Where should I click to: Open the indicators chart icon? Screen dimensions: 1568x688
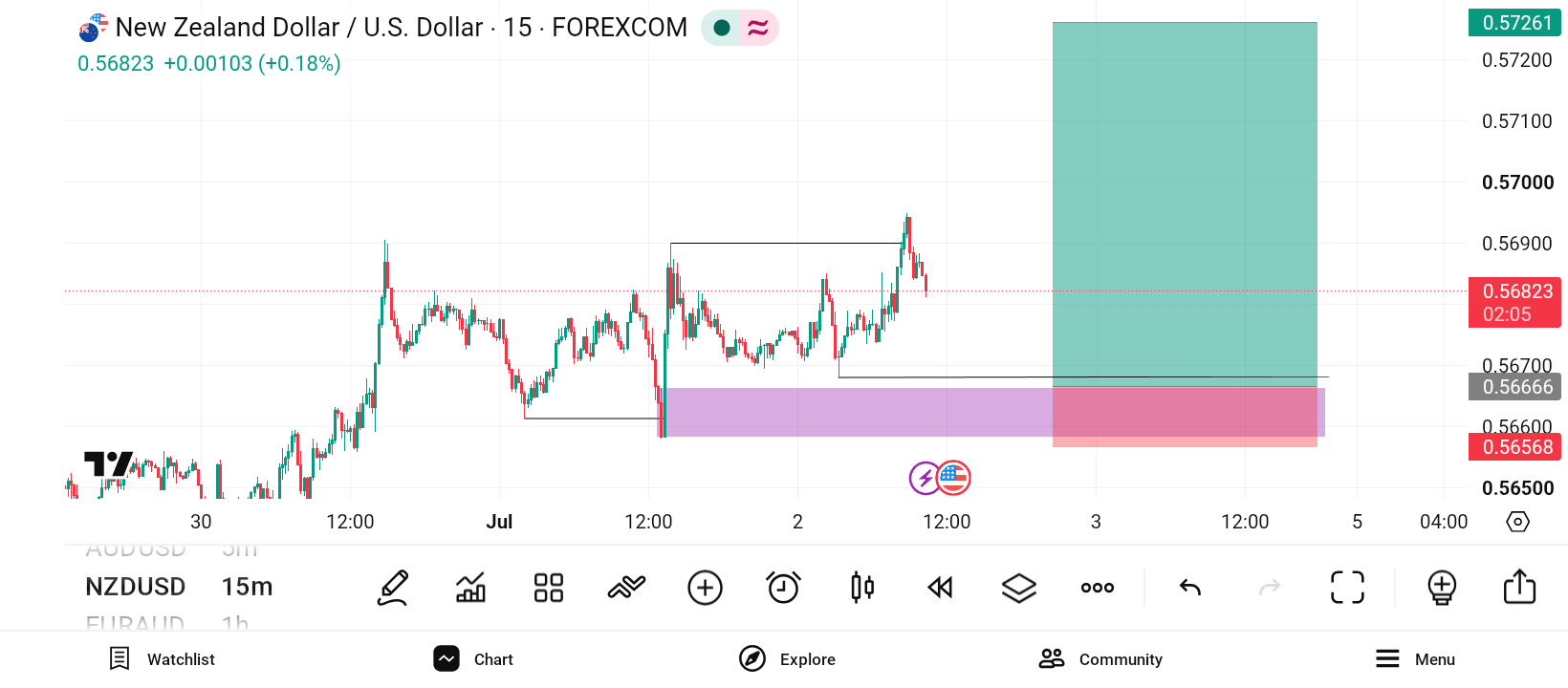[x=470, y=588]
